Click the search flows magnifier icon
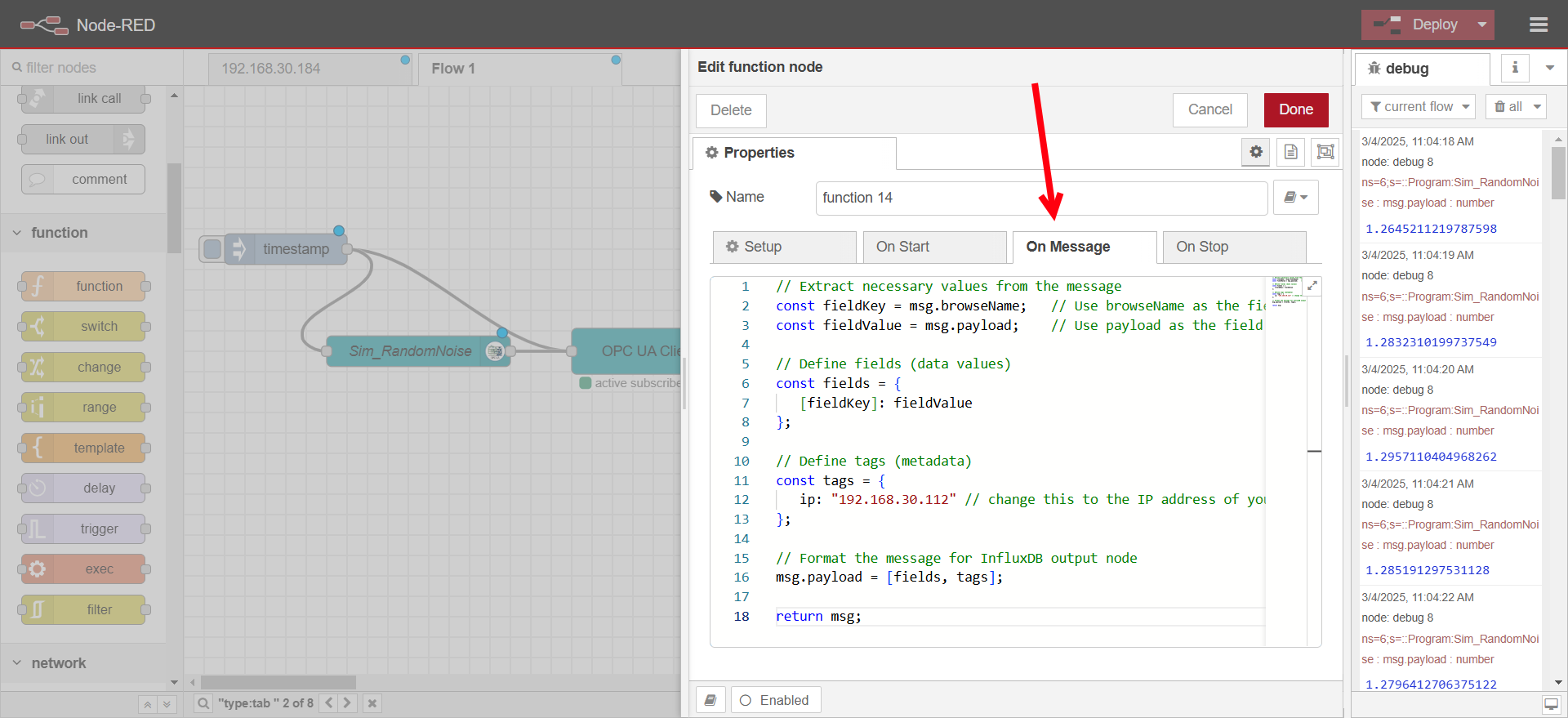Image resolution: width=1568 pixels, height=718 pixels. pyautogui.click(x=203, y=703)
